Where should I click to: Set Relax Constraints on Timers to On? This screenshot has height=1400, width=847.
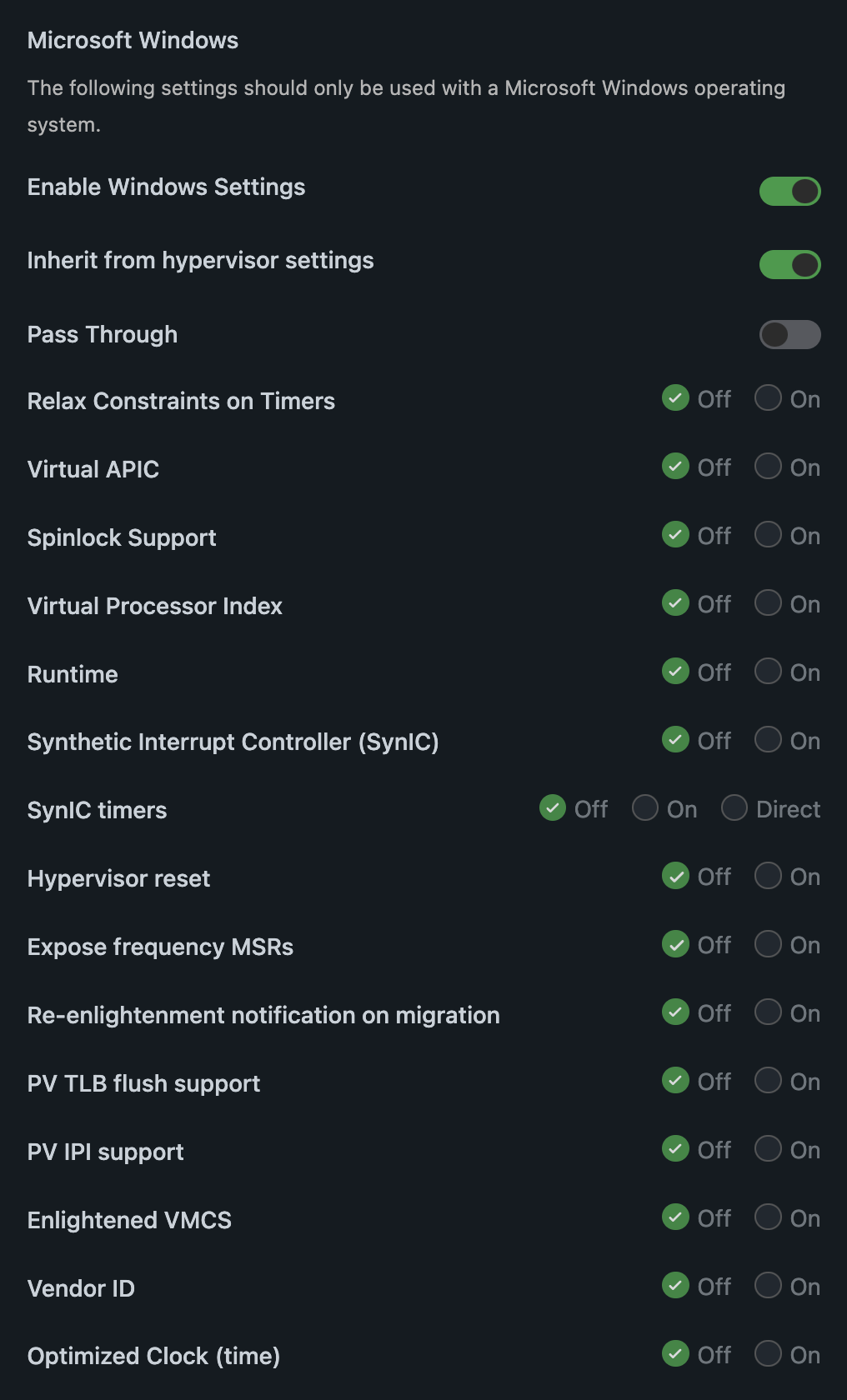point(768,398)
